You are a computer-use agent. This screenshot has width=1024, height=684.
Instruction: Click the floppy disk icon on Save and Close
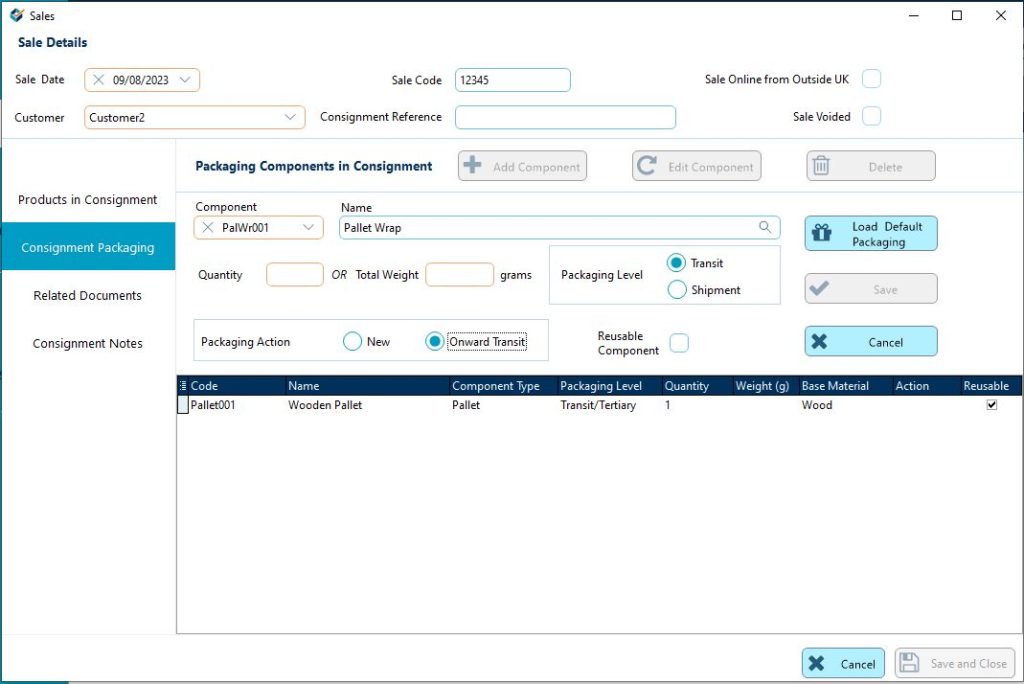coord(910,662)
